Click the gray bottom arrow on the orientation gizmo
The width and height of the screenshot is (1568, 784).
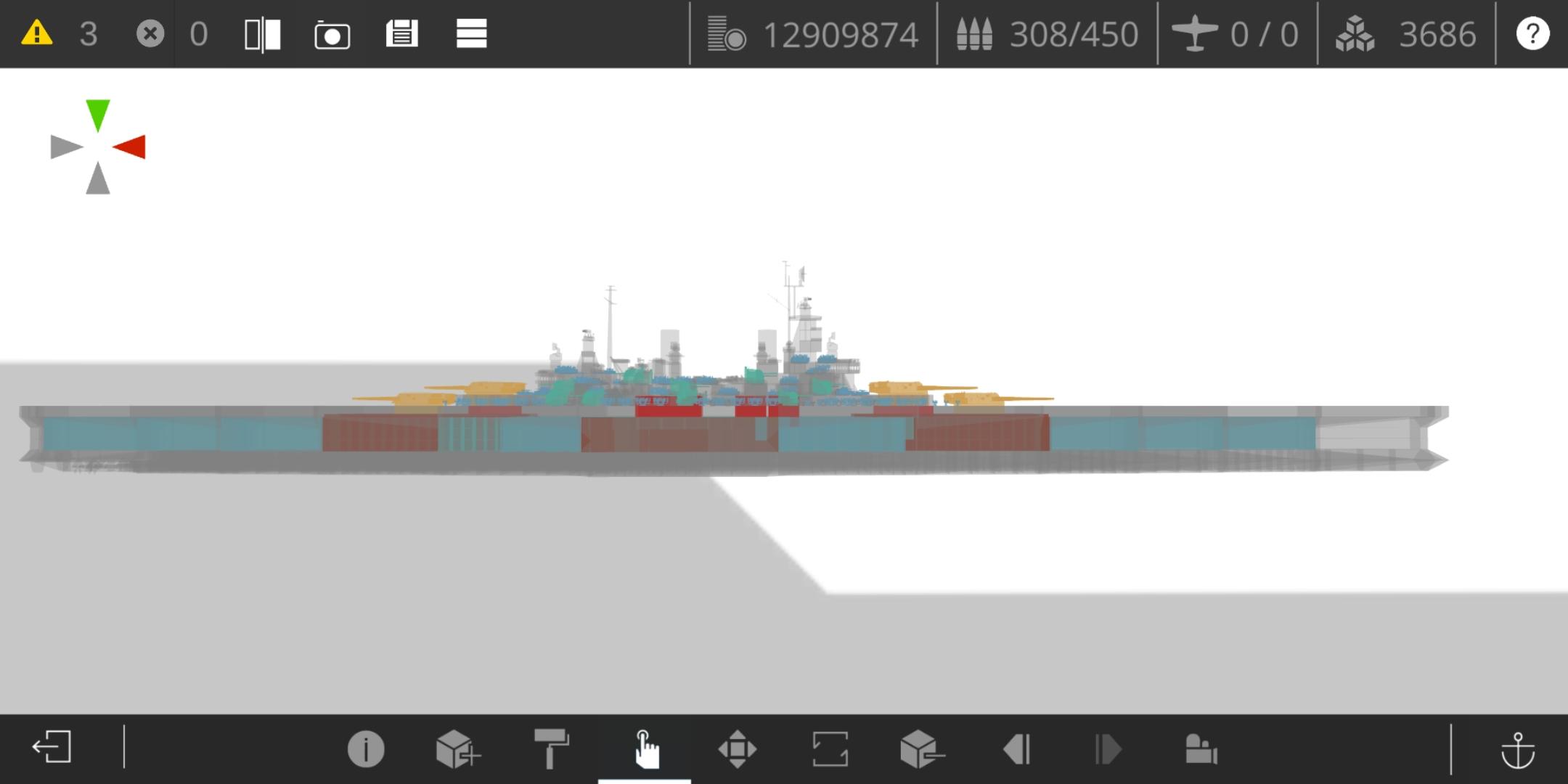click(98, 178)
